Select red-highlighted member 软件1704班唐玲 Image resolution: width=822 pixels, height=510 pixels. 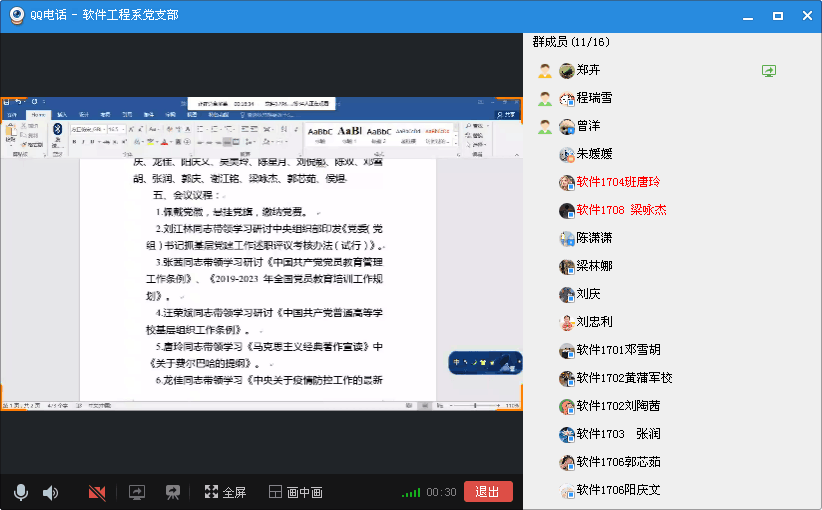[x=618, y=182]
